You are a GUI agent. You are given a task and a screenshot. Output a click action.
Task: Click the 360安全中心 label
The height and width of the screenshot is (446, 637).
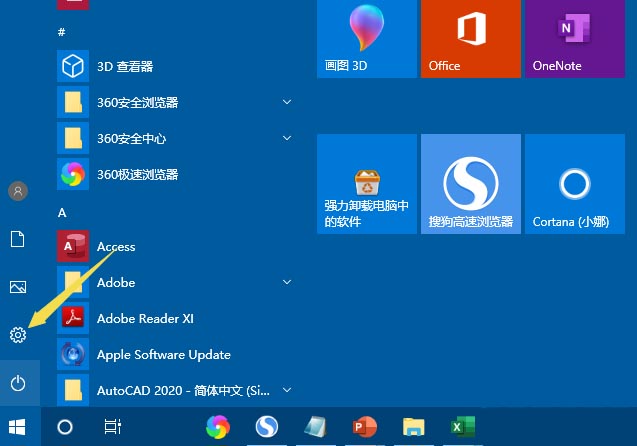[x=132, y=139]
